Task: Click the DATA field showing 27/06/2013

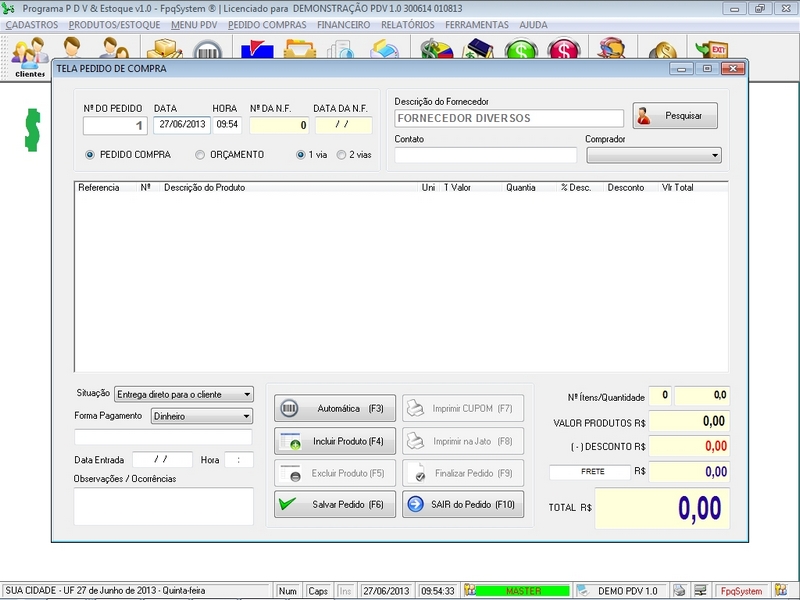Action: coord(182,125)
